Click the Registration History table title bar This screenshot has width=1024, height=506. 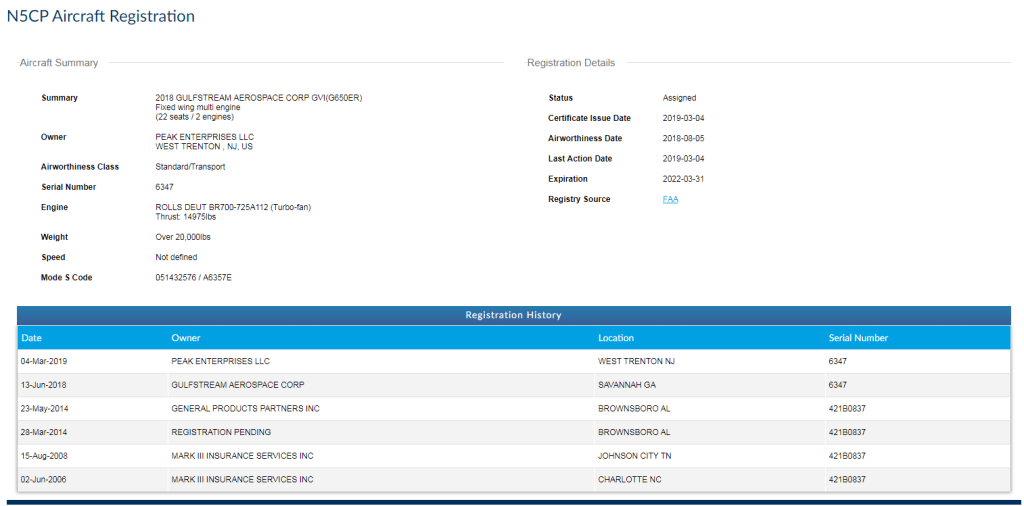click(513, 315)
